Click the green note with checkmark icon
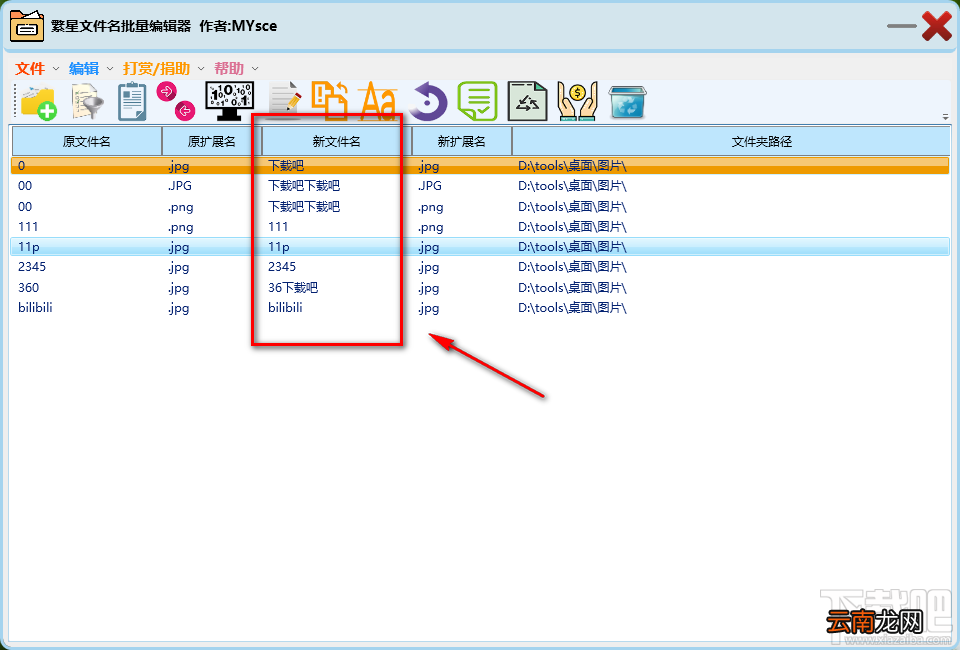The height and width of the screenshot is (650, 960). (x=478, y=101)
